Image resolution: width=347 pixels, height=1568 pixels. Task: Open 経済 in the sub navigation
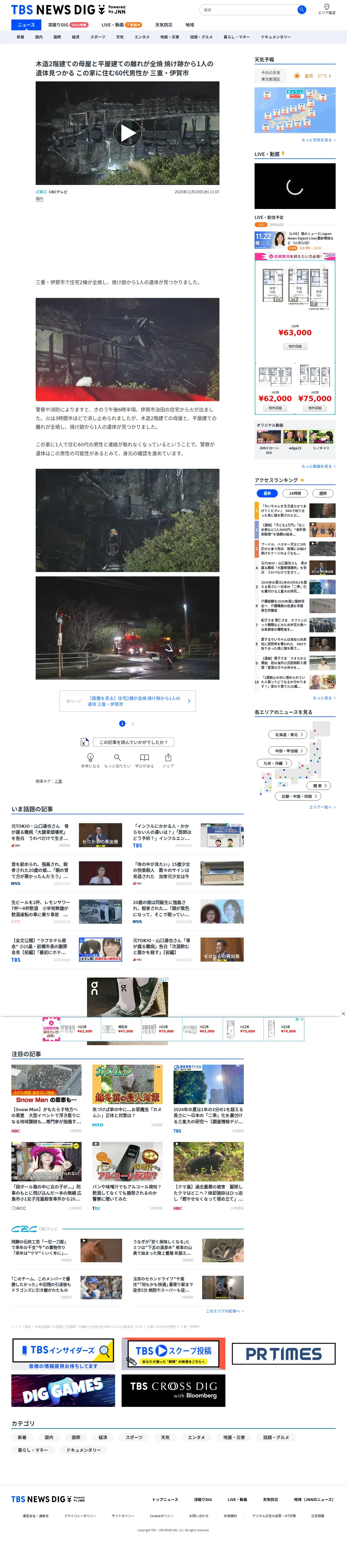click(x=75, y=37)
